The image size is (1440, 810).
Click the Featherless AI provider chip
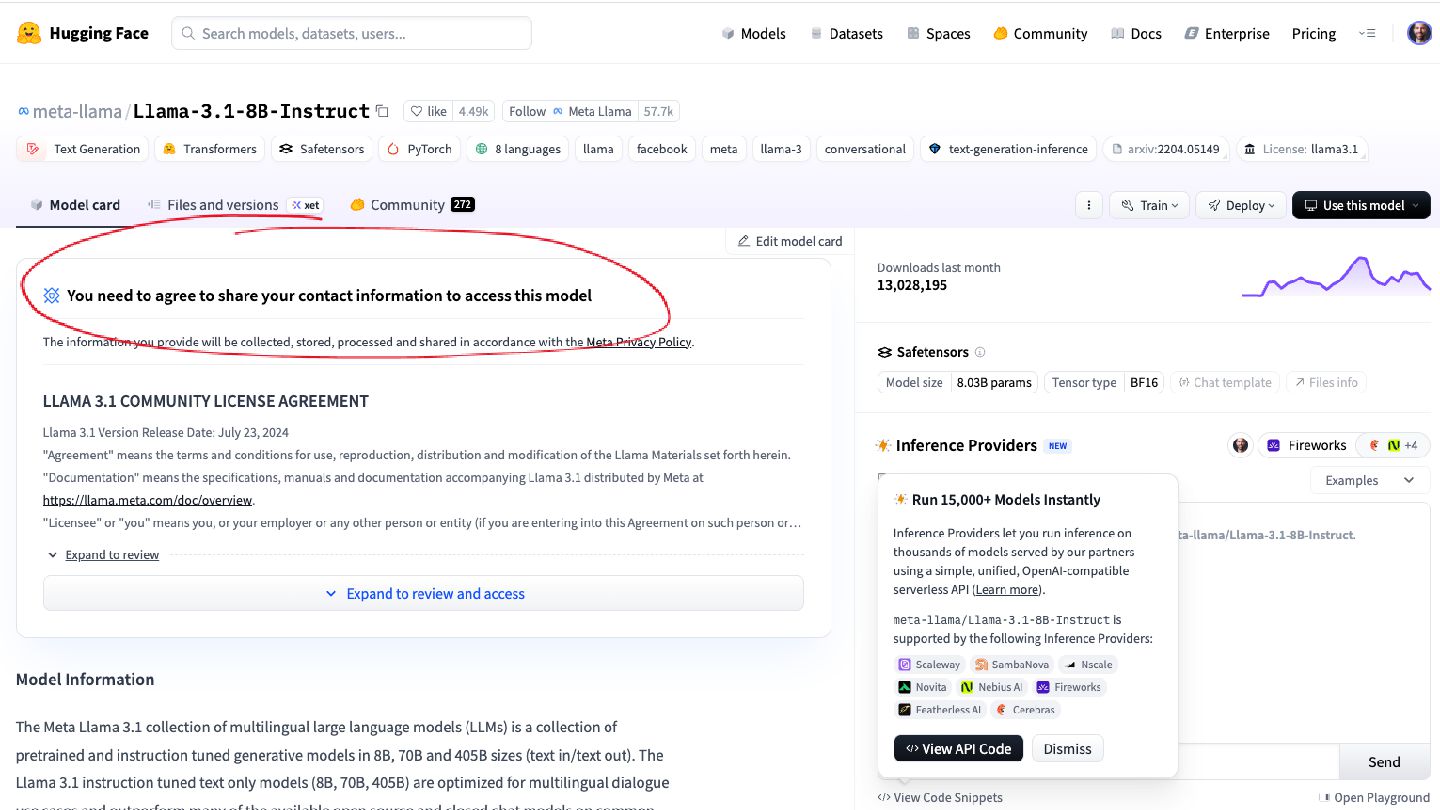[940, 709]
